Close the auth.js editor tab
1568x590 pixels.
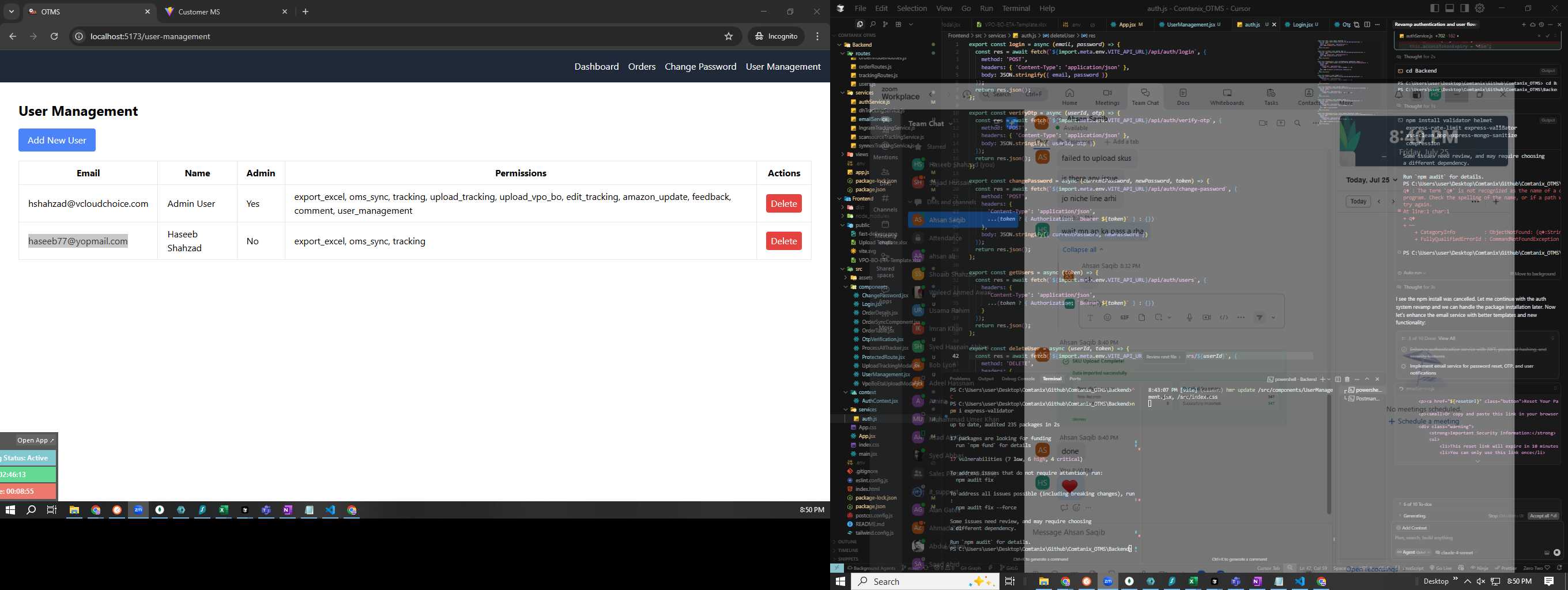tap(1274, 24)
